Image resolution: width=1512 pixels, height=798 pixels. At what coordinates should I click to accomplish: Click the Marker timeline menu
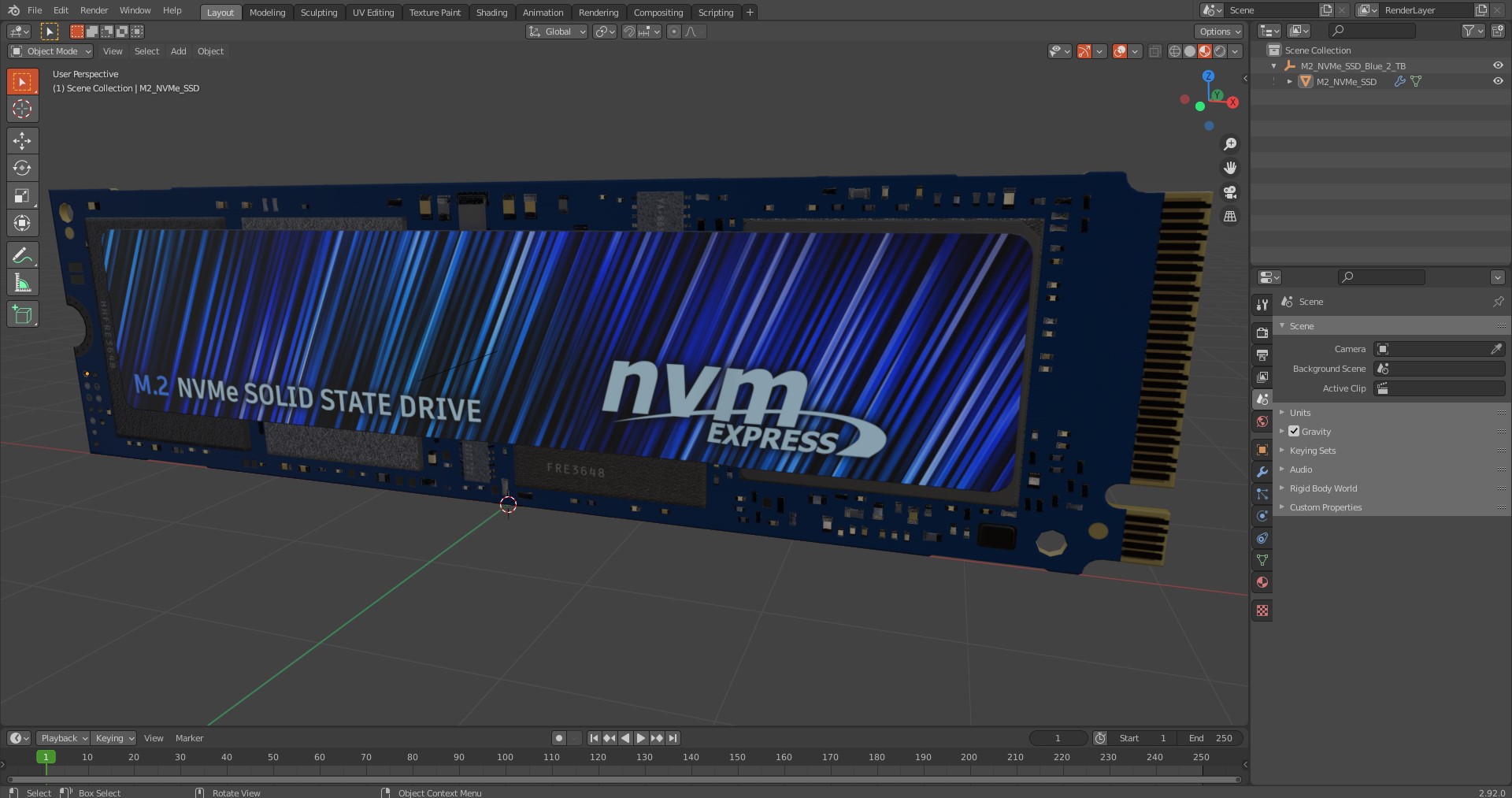[x=189, y=738]
